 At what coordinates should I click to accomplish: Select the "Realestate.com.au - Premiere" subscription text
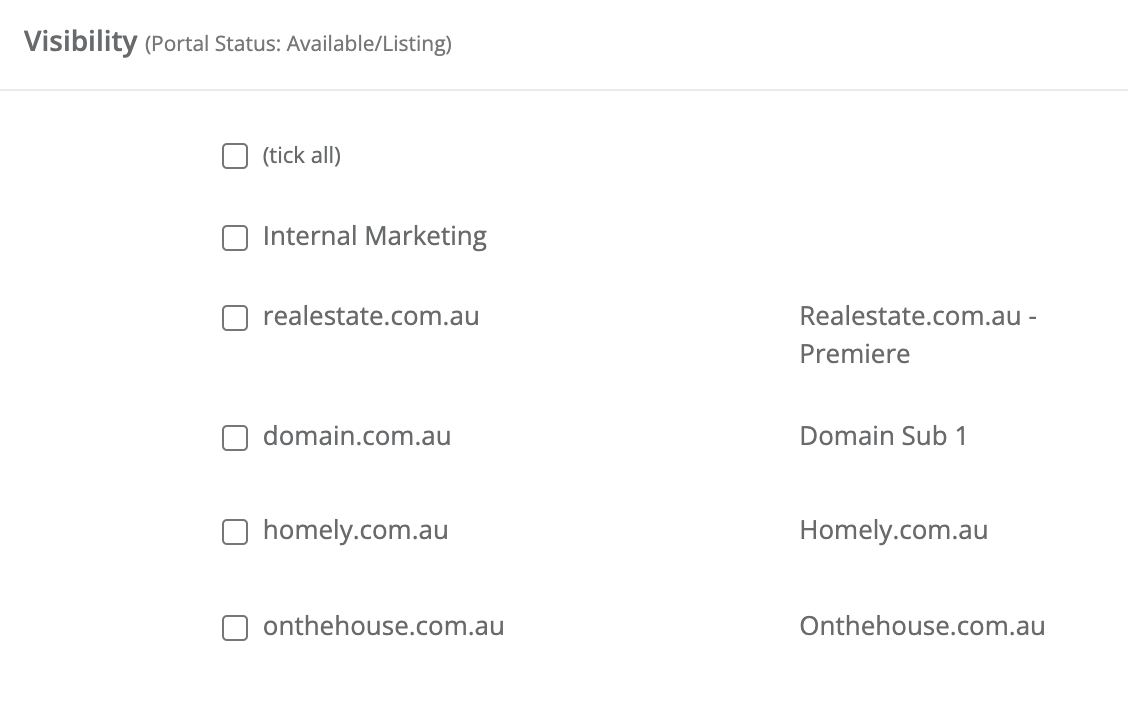click(918, 335)
